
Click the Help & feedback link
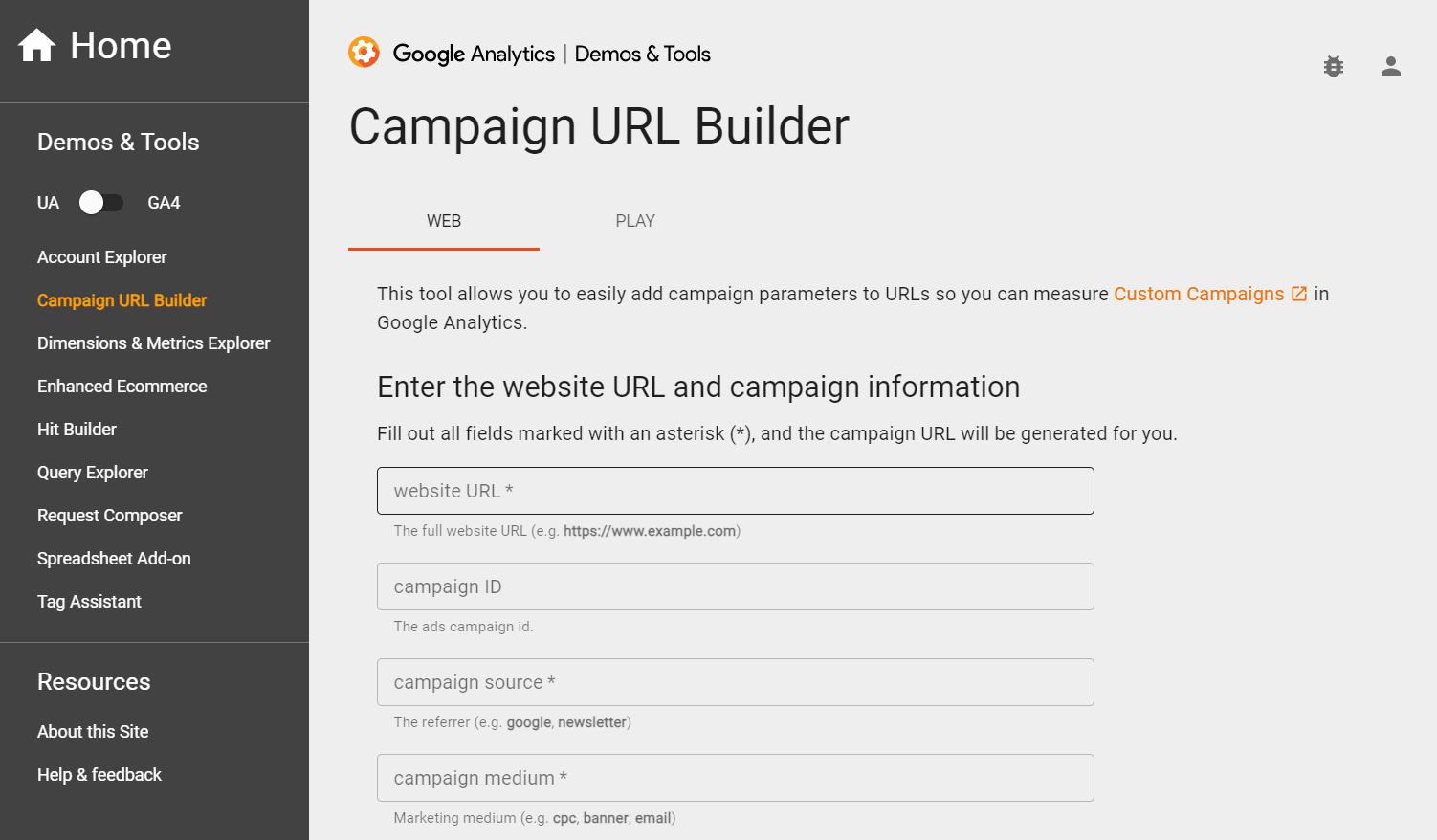[99, 774]
